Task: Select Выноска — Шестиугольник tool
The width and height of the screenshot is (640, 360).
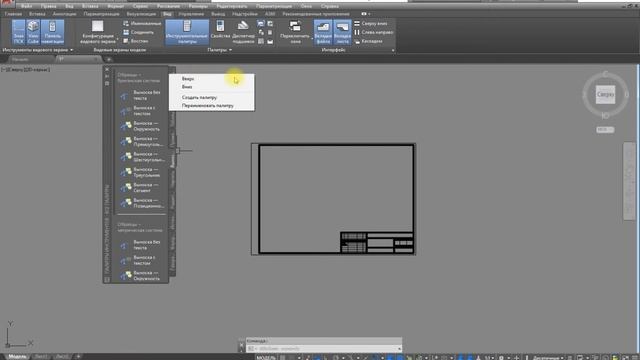Action: point(141,157)
